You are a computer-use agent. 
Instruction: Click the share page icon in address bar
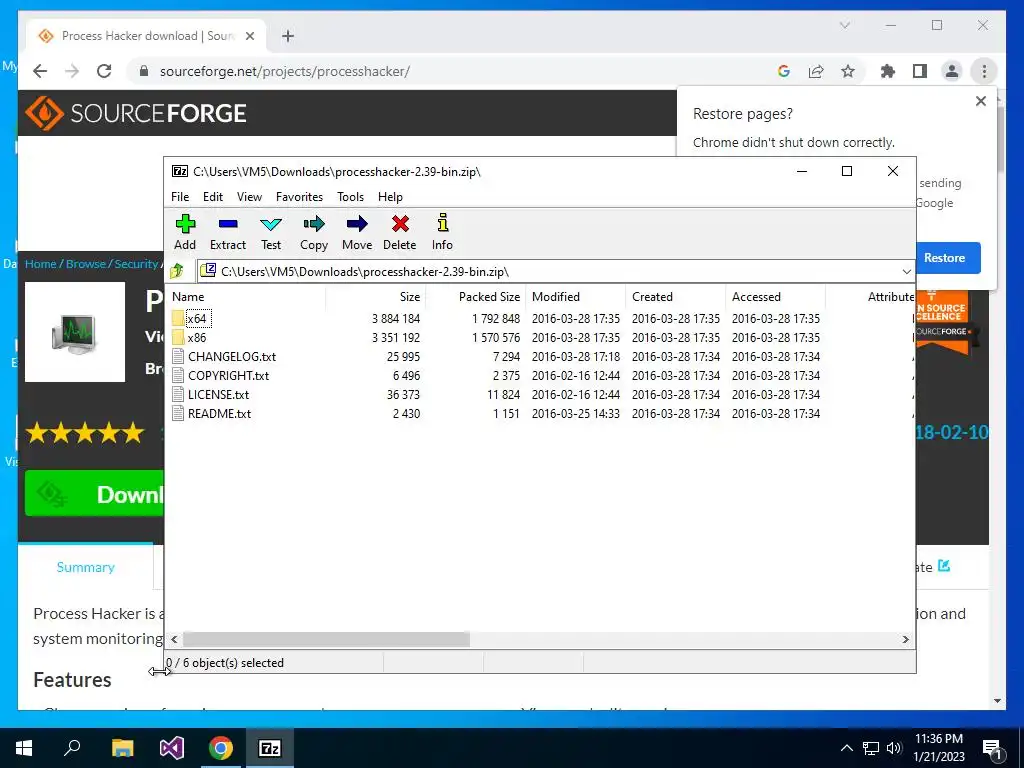tap(816, 71)
